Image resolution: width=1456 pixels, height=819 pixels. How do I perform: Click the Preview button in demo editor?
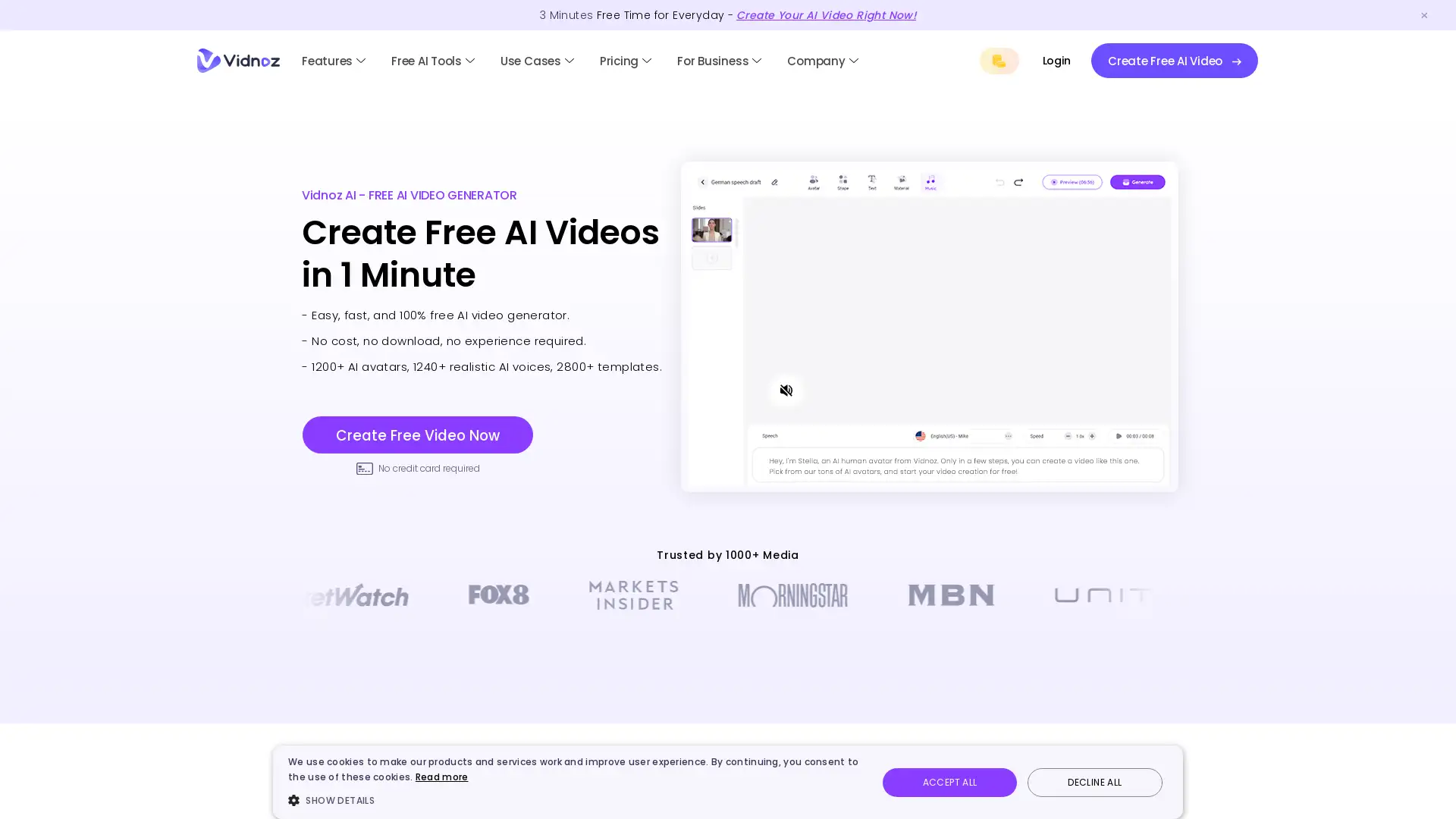click(x=1072, y=182)
